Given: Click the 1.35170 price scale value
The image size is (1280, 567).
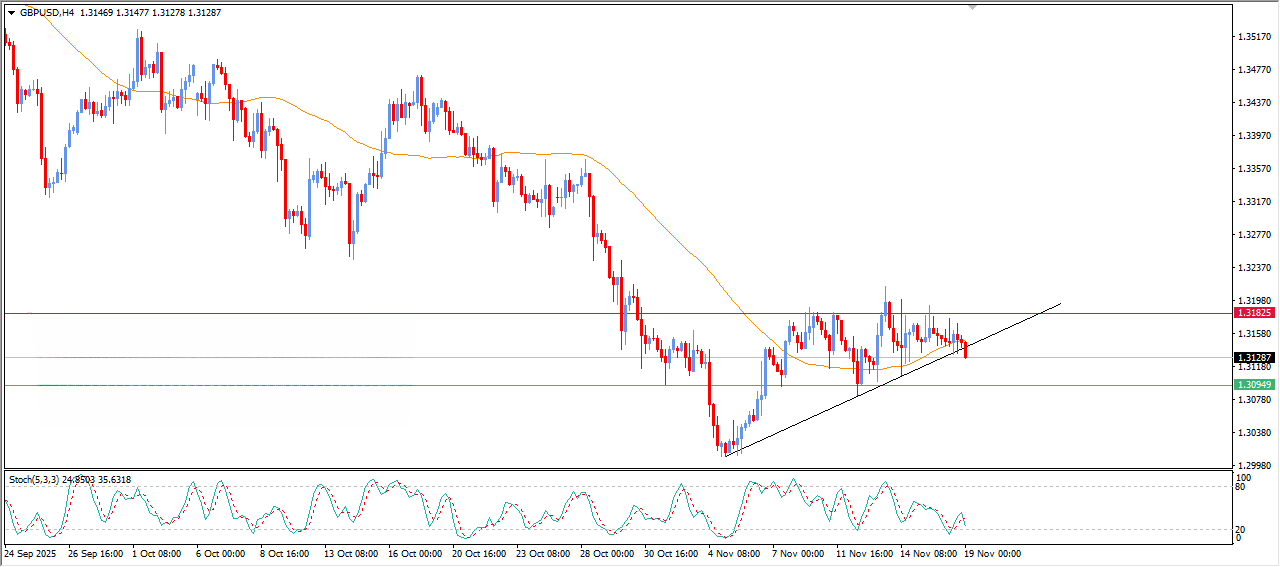Looking at the screenshot, I should (x=1254, y=37).
